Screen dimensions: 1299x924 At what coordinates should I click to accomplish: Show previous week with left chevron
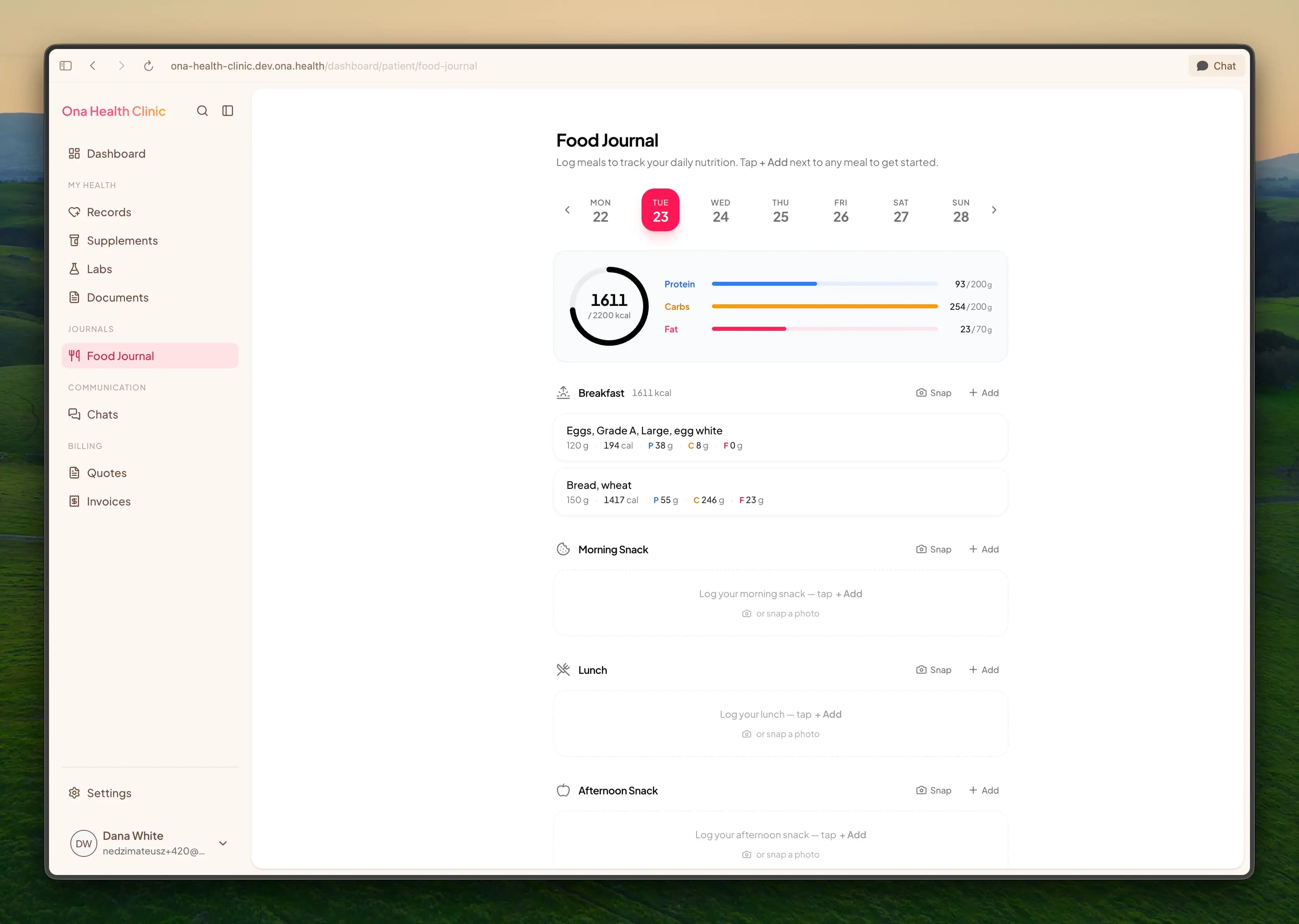pyautogui.click(x=567, y=210)
